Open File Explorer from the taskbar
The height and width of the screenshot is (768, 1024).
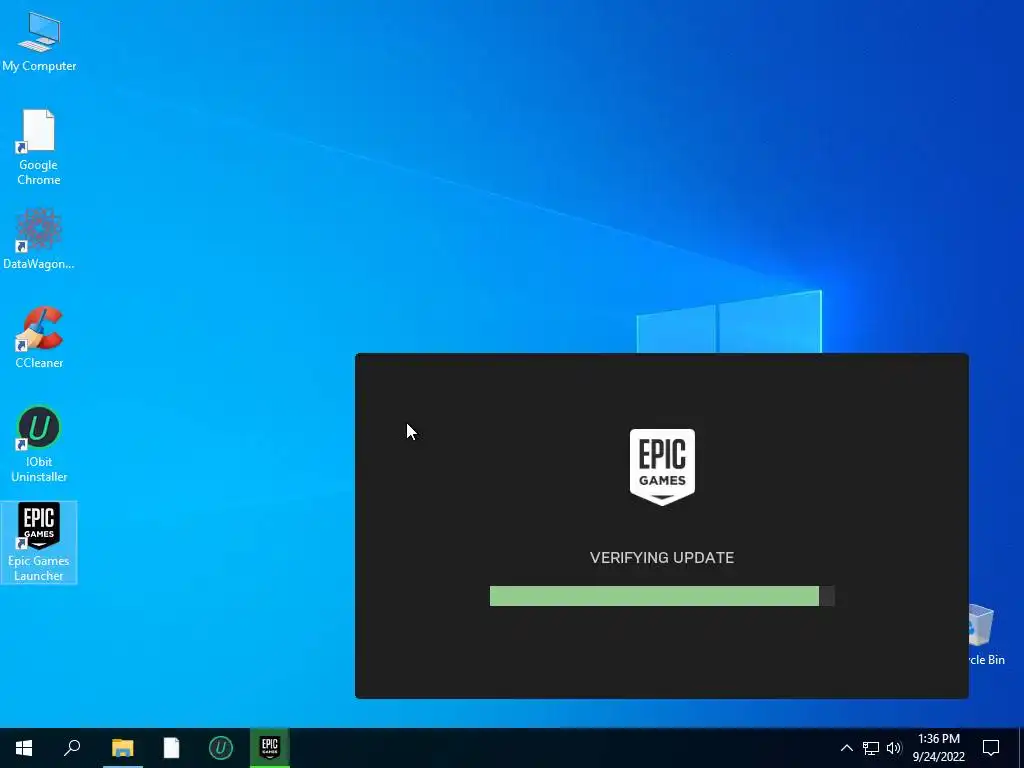(122, 748)
